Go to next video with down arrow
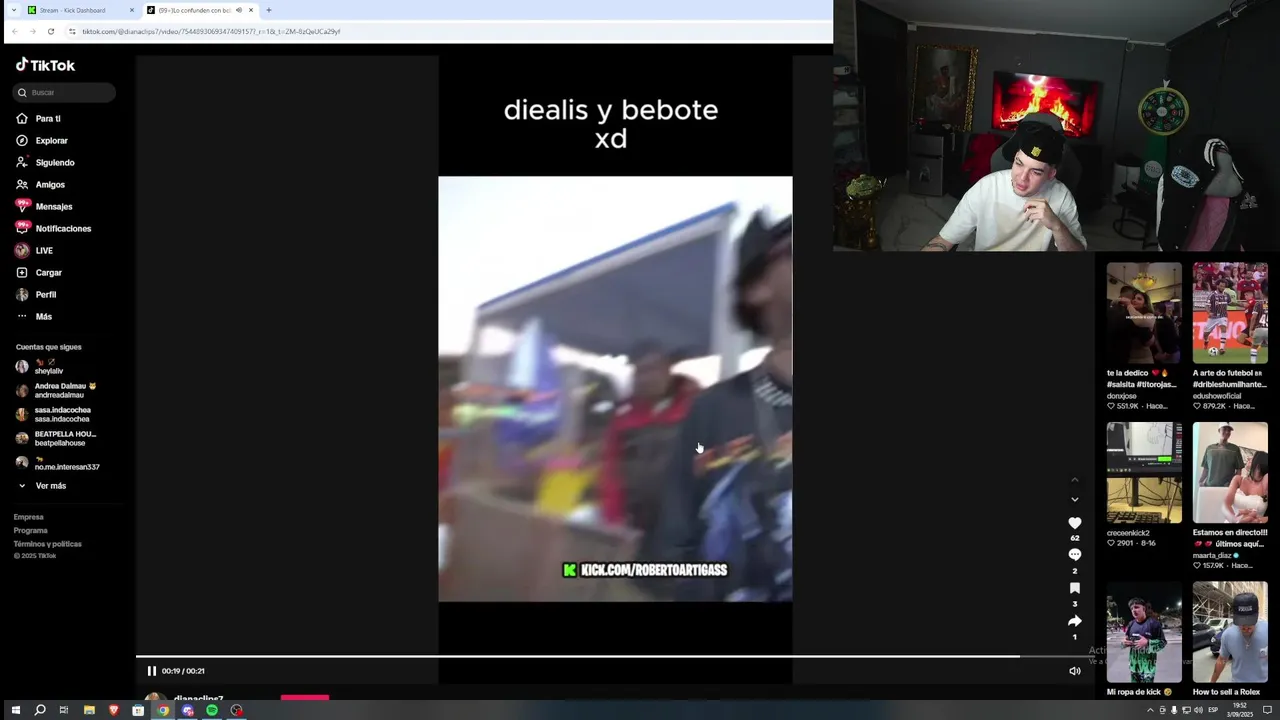The height and width of the screenshot is (720, 1280). pyautogui.click(x=1075, y=499)
